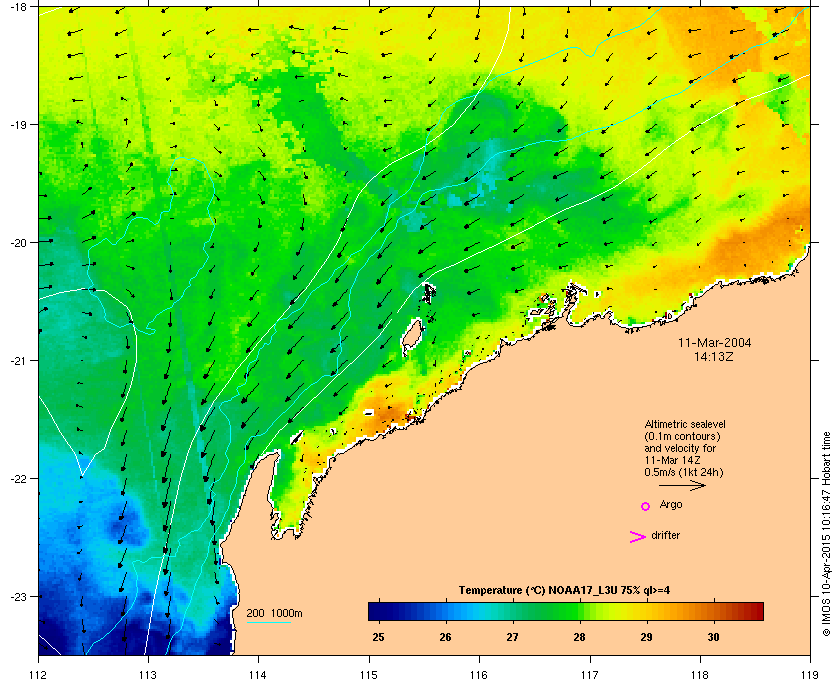Click the longitude axis label 116

tap(479, 674)
